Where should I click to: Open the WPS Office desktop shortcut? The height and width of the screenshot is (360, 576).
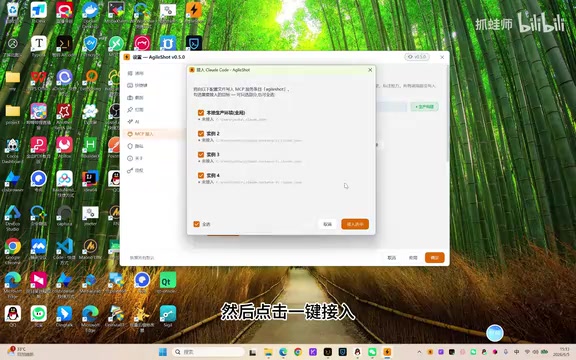pyautogui.click(x=39, y=80)
